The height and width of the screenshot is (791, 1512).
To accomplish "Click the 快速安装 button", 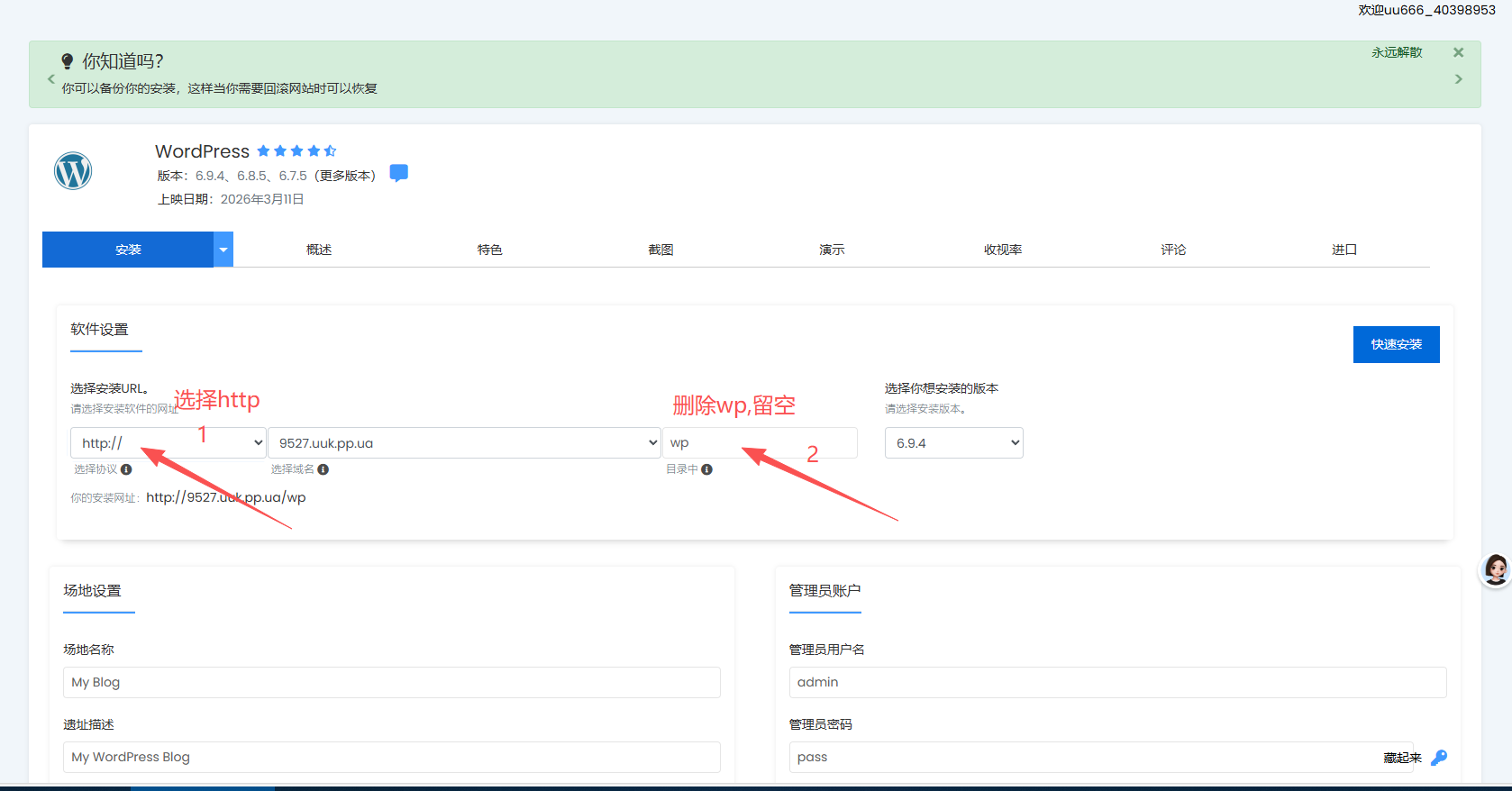I will click(1397, 344).
